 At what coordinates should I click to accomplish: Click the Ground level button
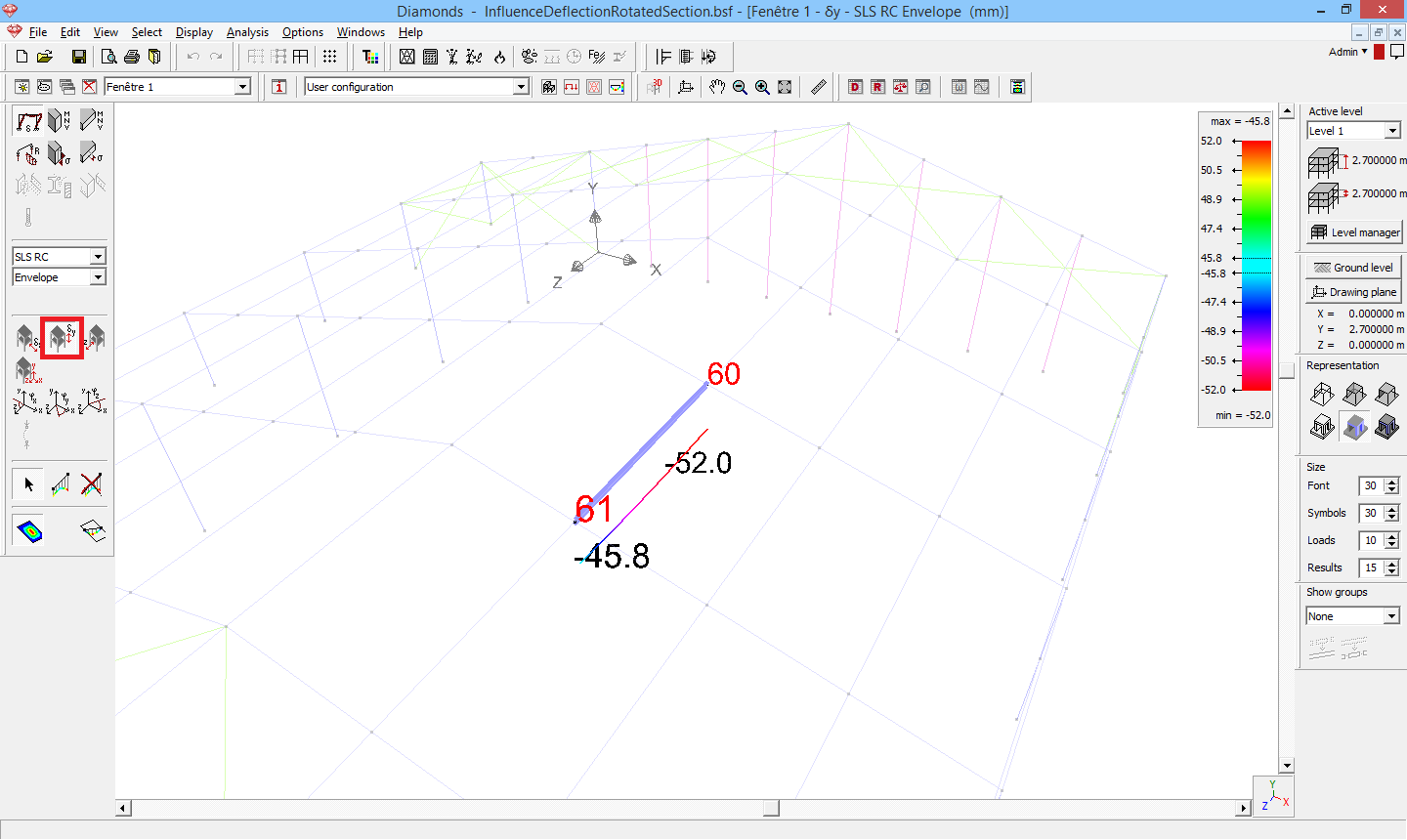tap(1354, 268)
